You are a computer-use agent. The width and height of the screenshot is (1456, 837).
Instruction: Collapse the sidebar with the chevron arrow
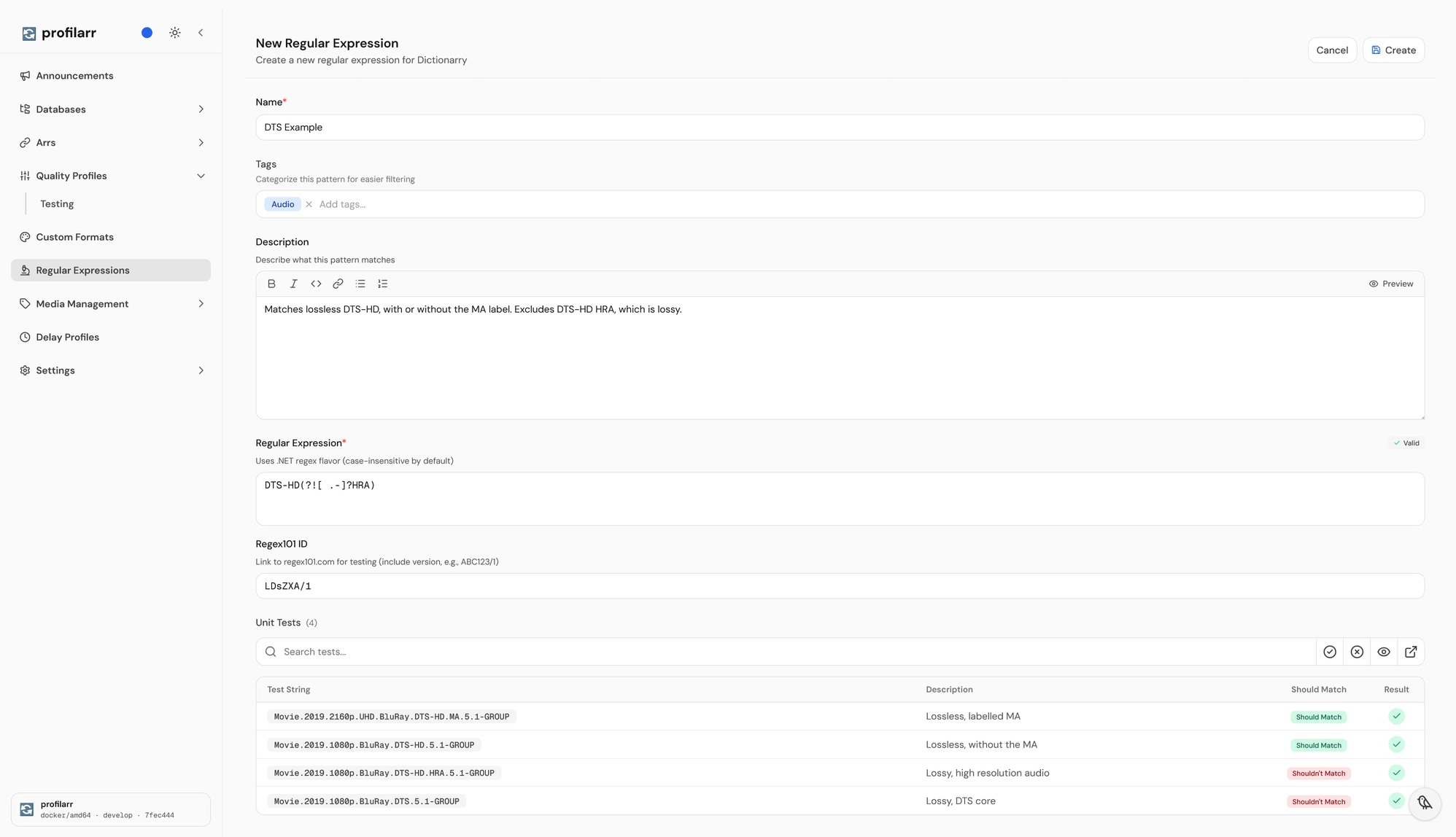pyautogui.click(x=201, y=33)
